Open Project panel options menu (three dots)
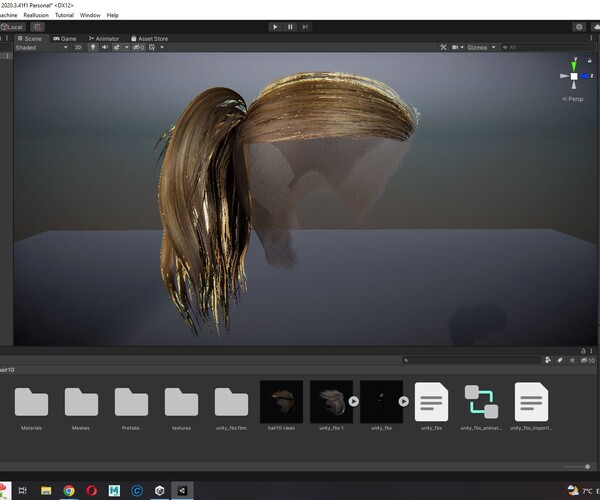The height and width of the screenshot is (500, 600). [x=591, y=351]
